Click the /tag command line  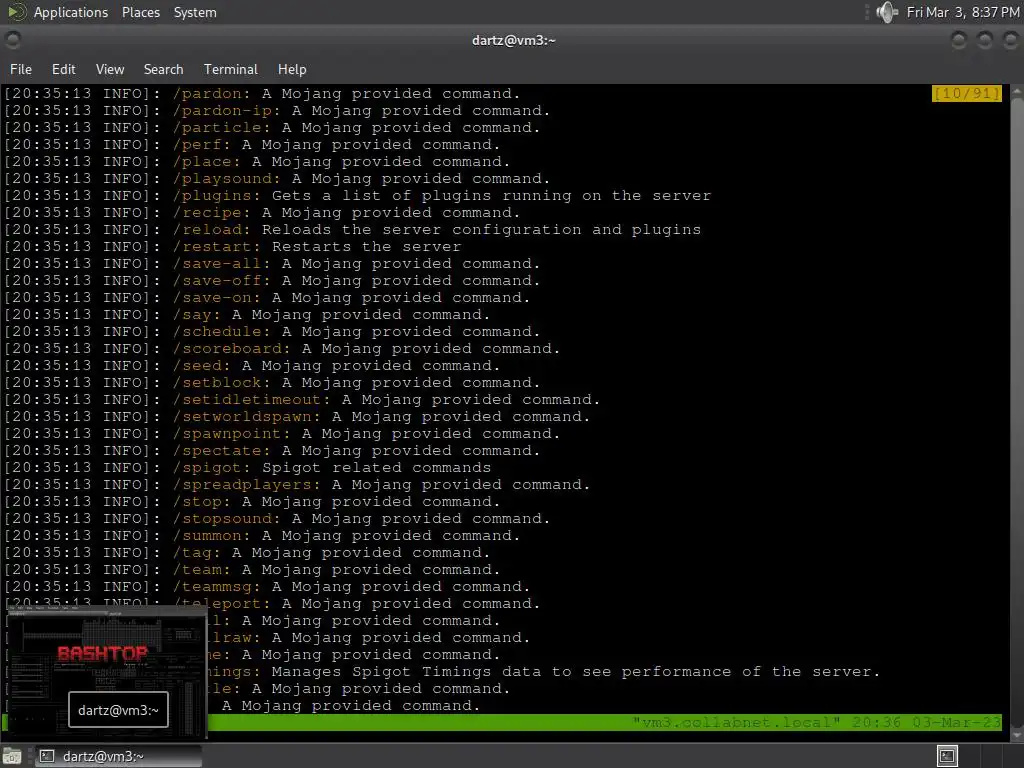248,552
